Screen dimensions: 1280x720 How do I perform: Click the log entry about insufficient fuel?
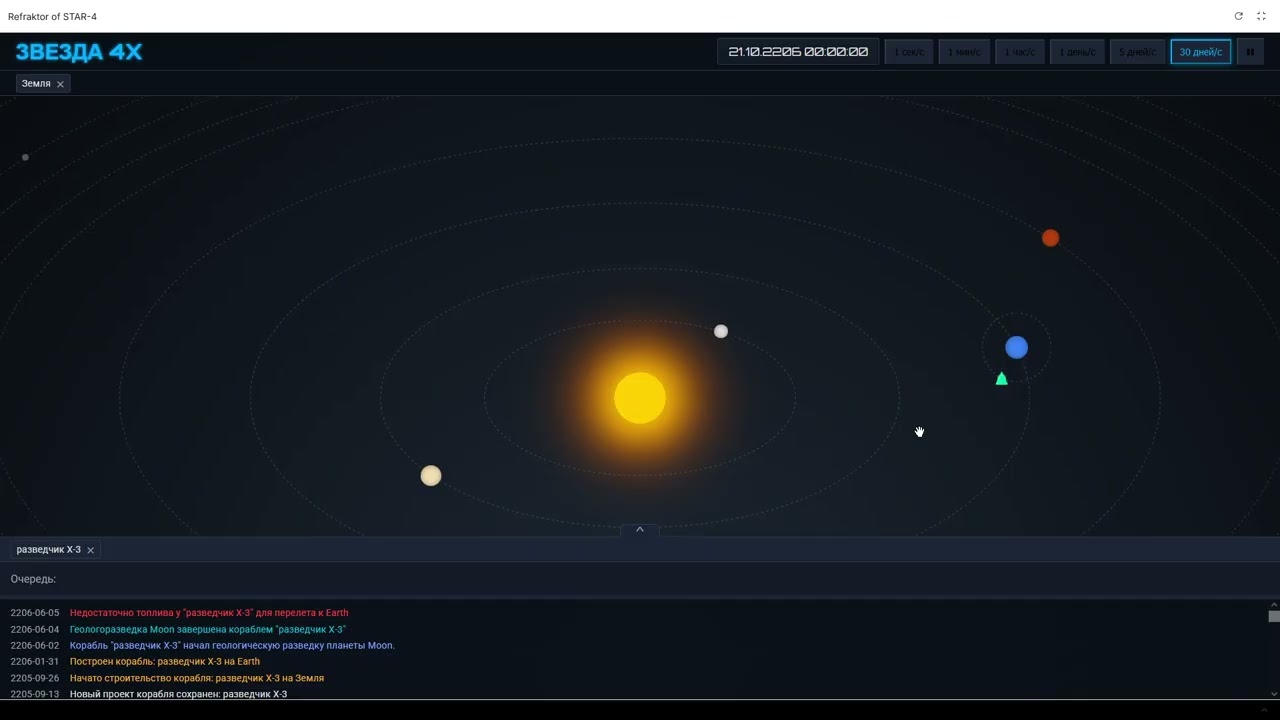(209, 613)
